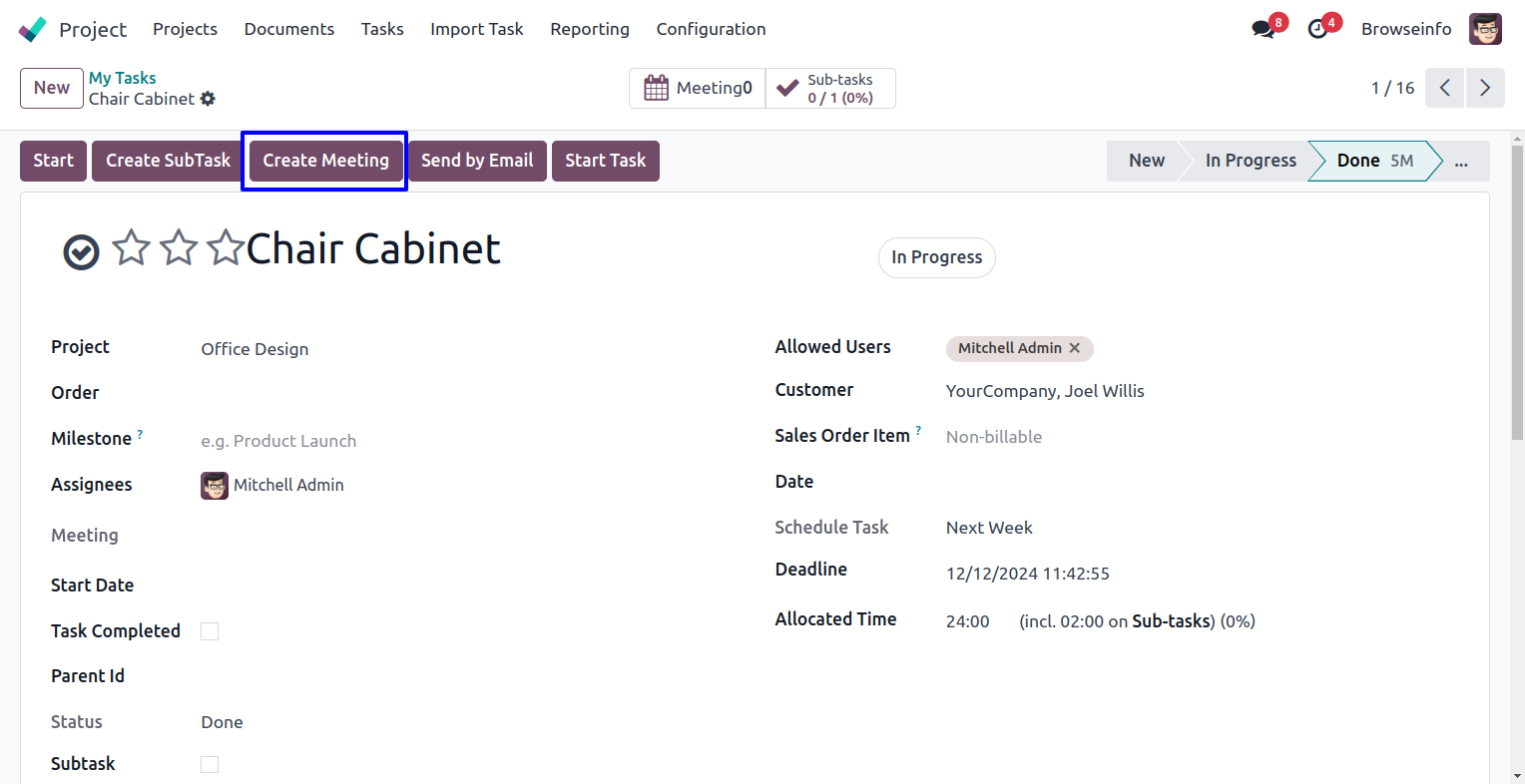Check the Task Completed checkbox
Image resolution: width=1525 pixels, height=784 pixels.
point(210,631)
